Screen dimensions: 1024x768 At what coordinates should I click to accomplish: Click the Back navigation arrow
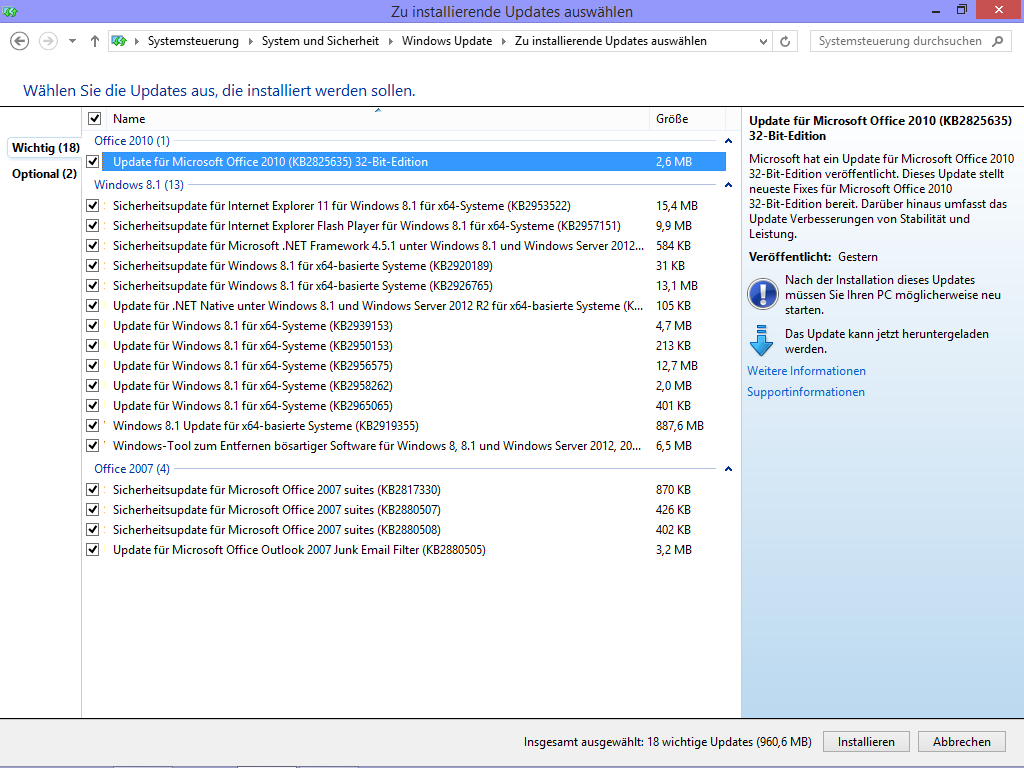click(20, 41)
